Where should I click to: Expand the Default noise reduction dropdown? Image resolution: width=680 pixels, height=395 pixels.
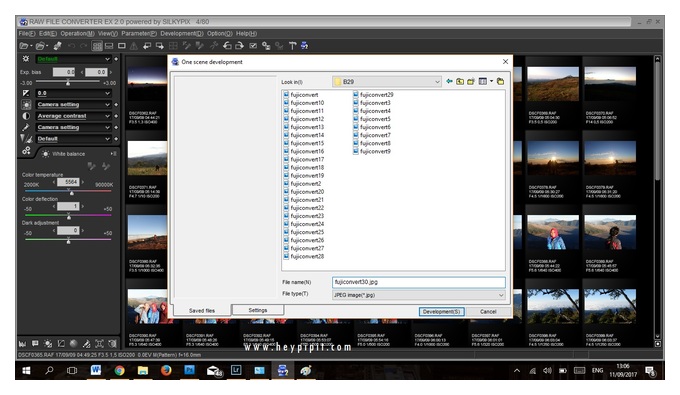click(x=73, y=139)
